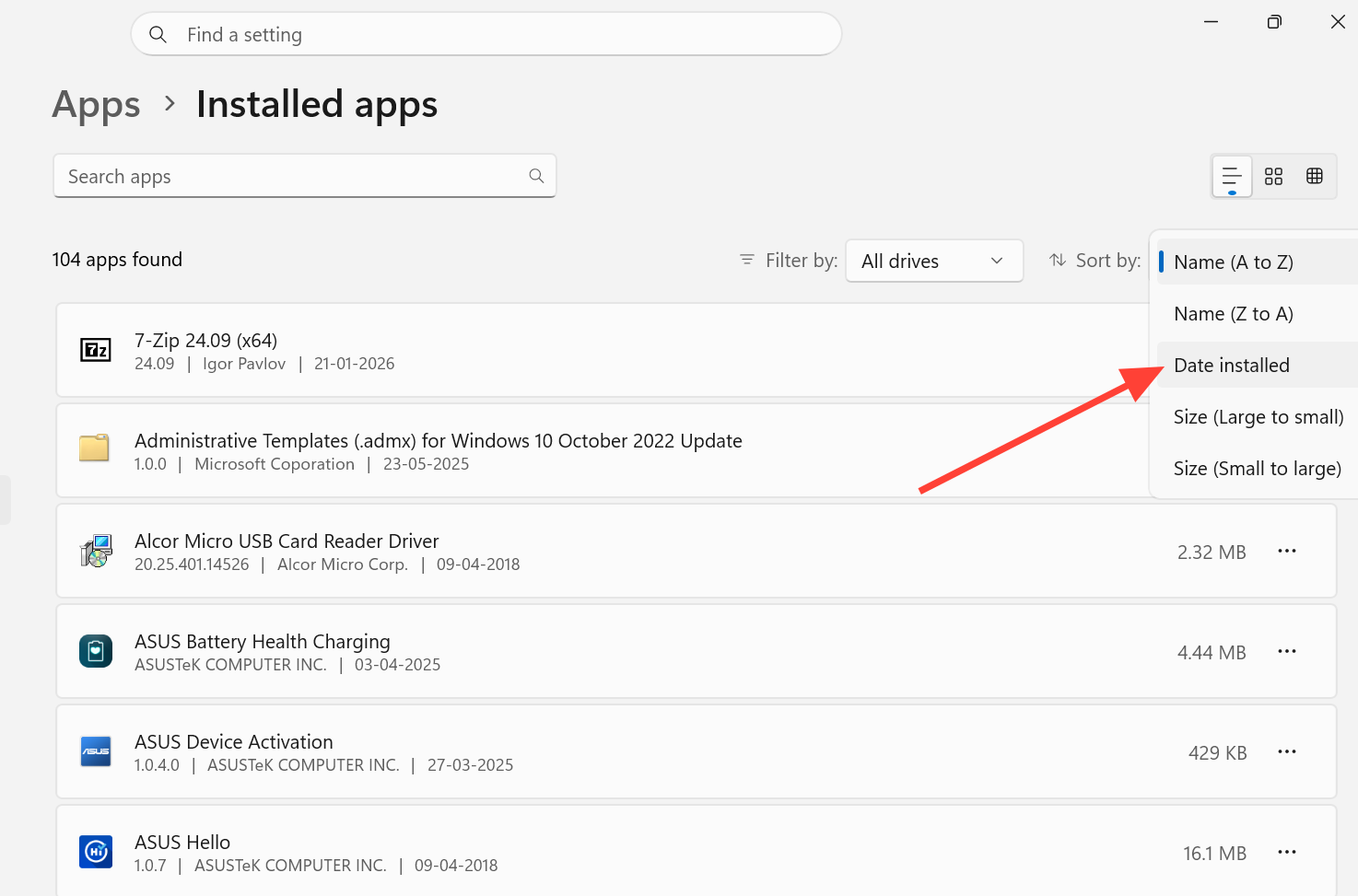Click the Administrative Templates folder icon

tap(94, 448)
